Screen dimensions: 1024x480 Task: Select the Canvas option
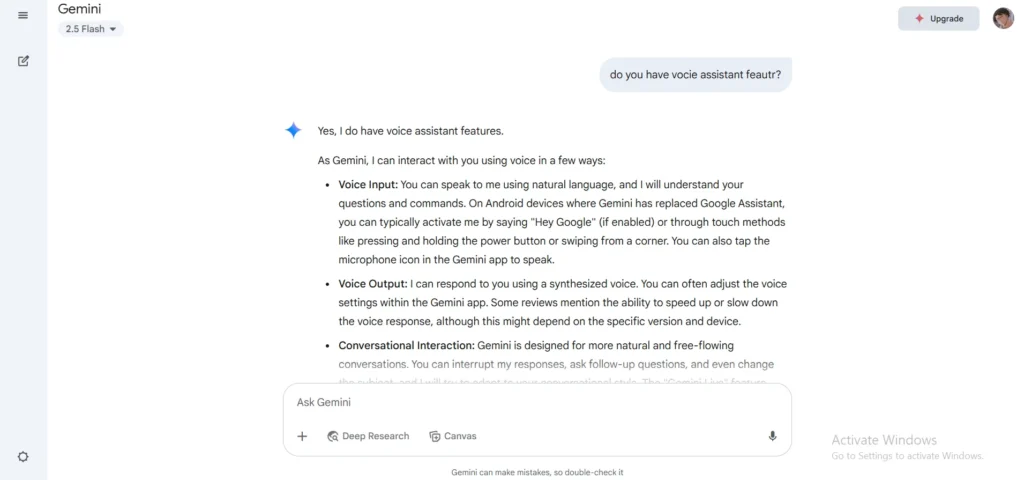[453, 436]
